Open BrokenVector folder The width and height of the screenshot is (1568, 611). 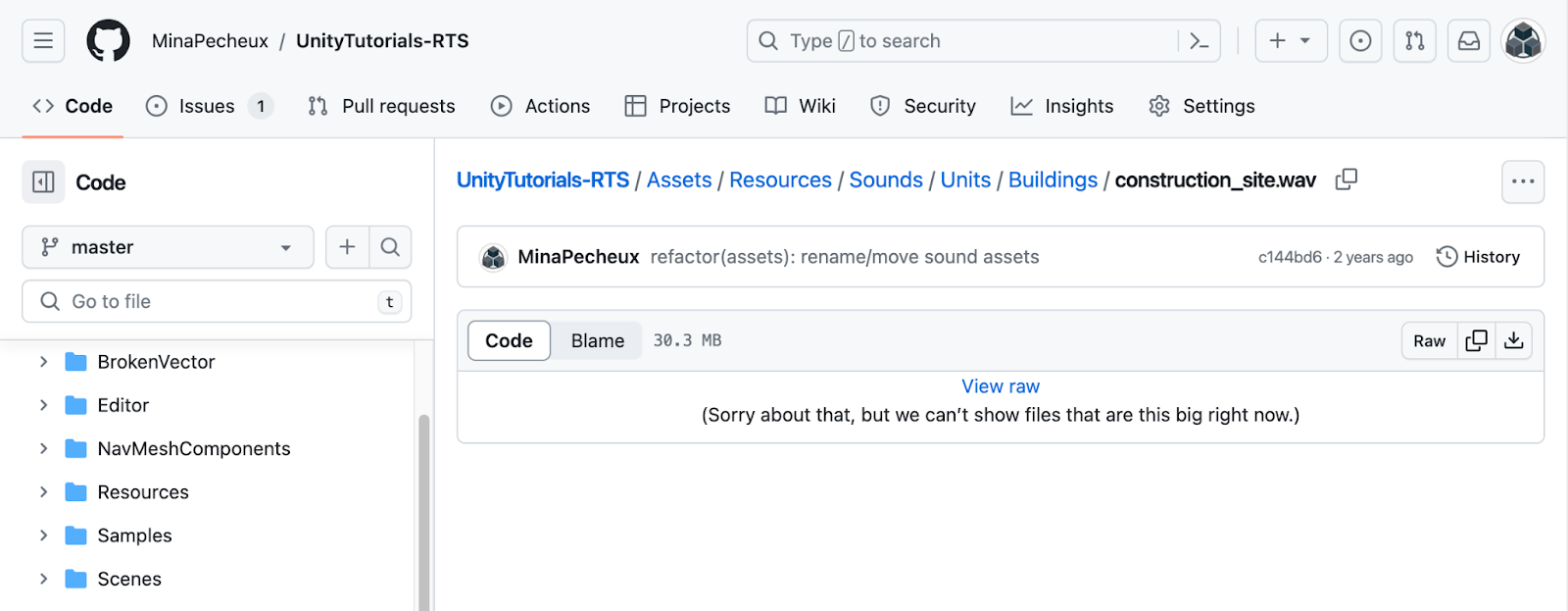(156, 362)
